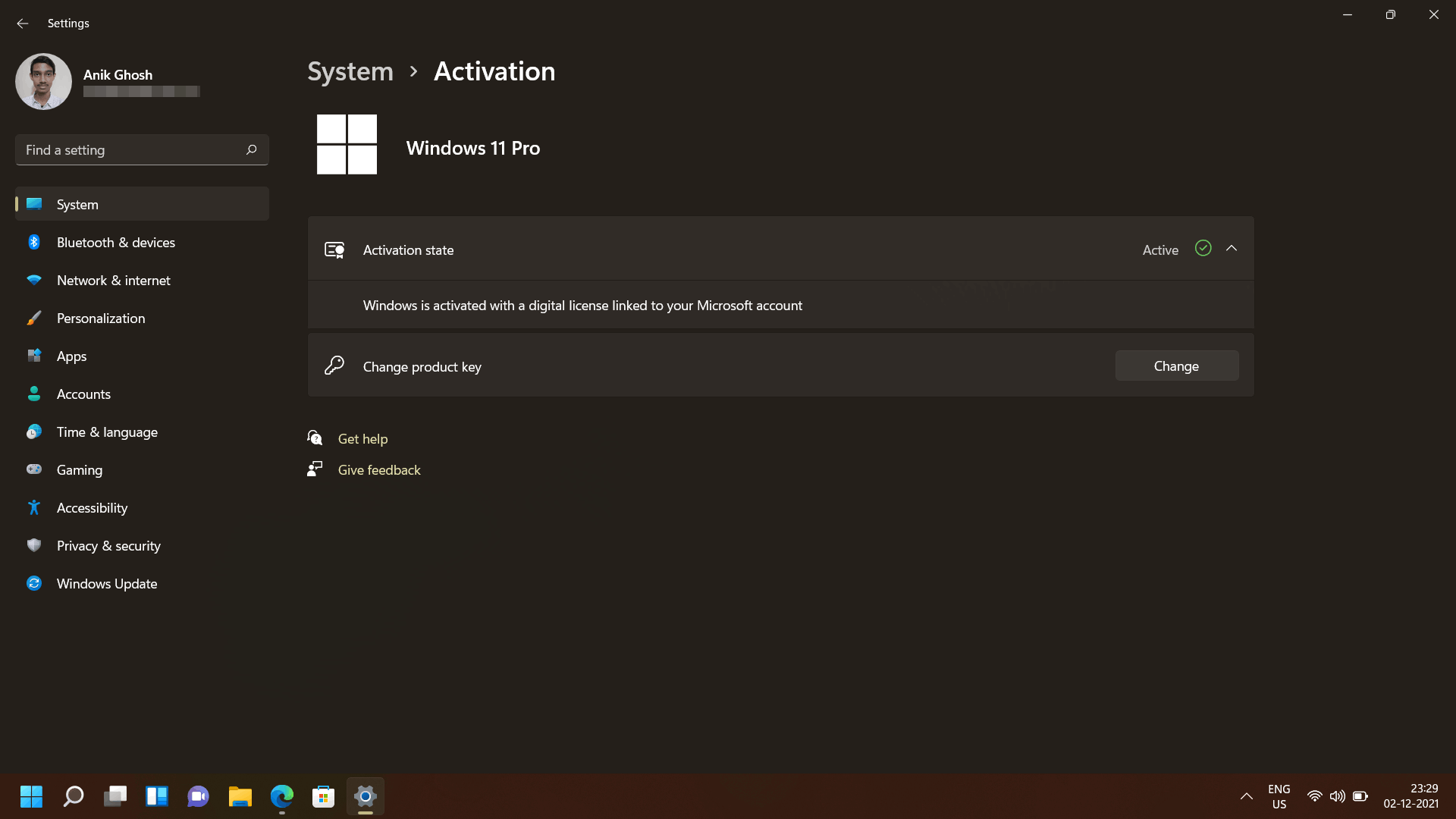The height and width of the screenshot is (819, 1456).
Task: Click the Change product key button
Action: [1176, 366]
